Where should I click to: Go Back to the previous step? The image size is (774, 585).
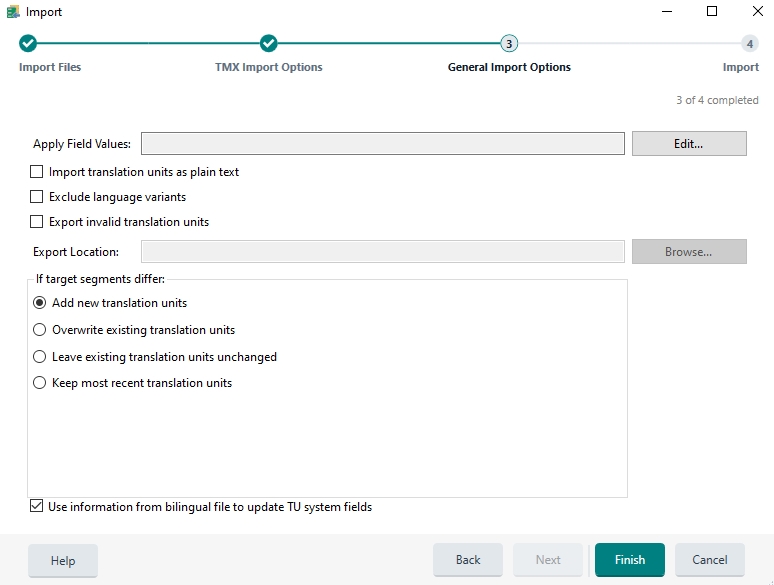468,560
